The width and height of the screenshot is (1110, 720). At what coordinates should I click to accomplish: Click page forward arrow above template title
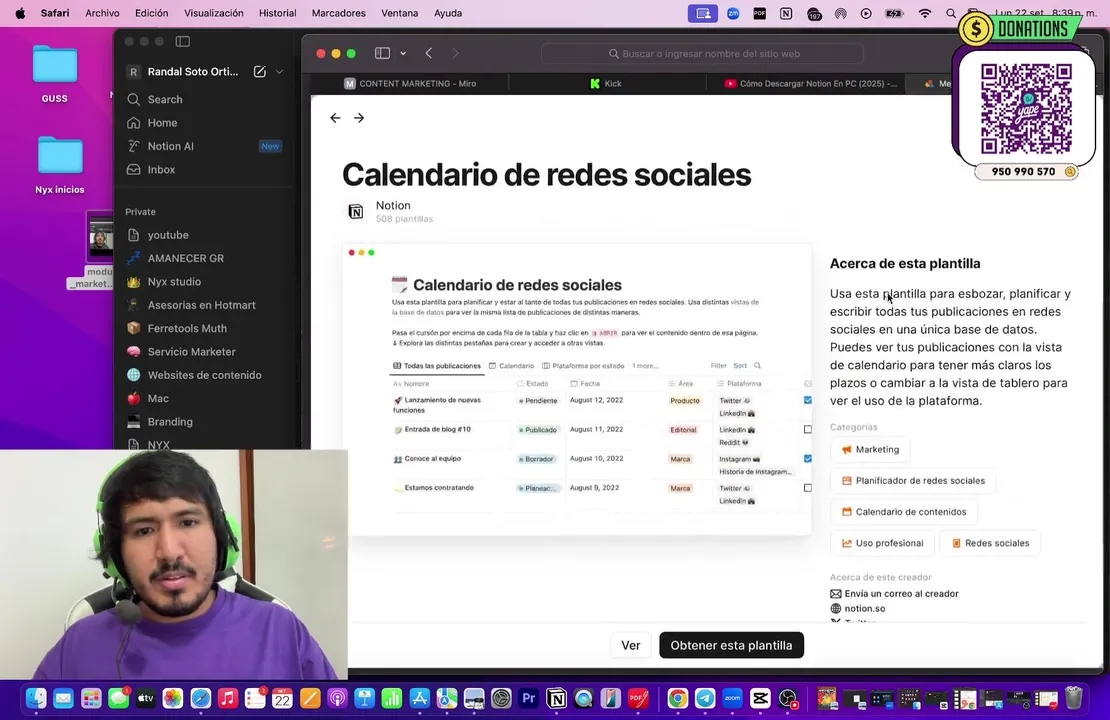pos(359,118)
